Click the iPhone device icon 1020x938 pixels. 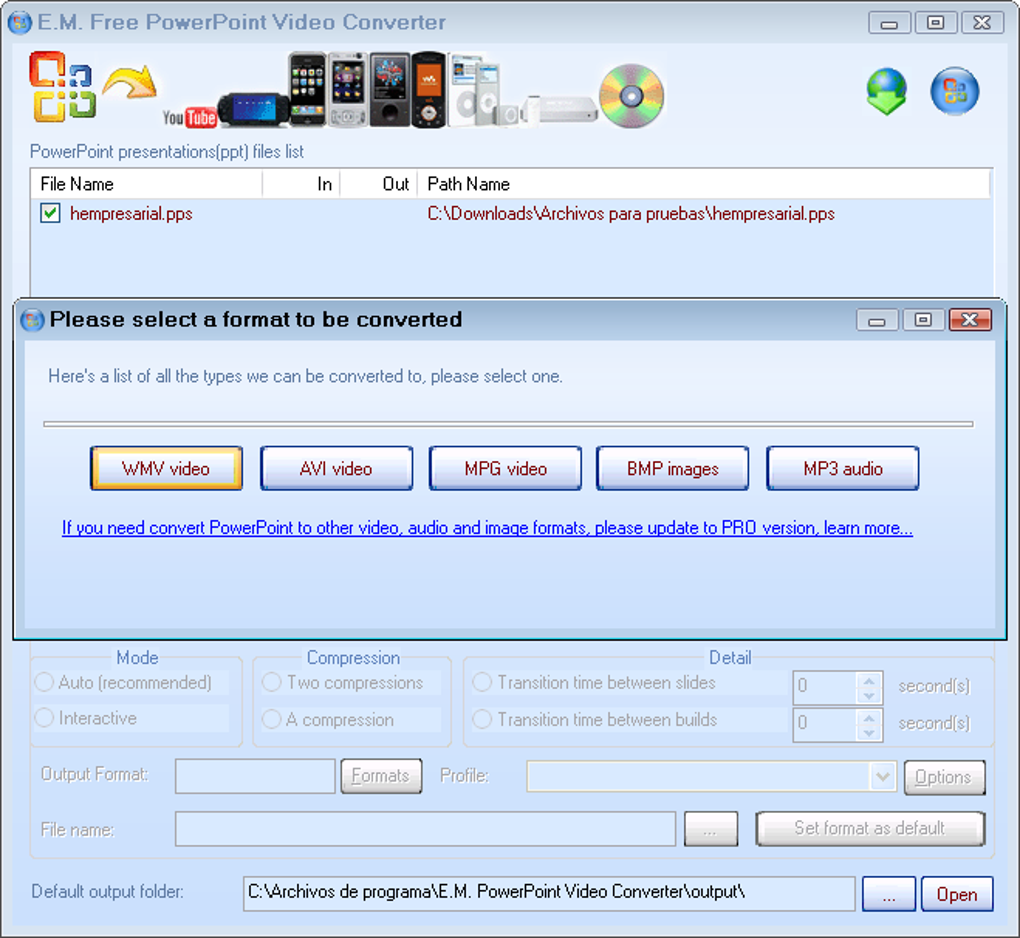pos(307,89)
